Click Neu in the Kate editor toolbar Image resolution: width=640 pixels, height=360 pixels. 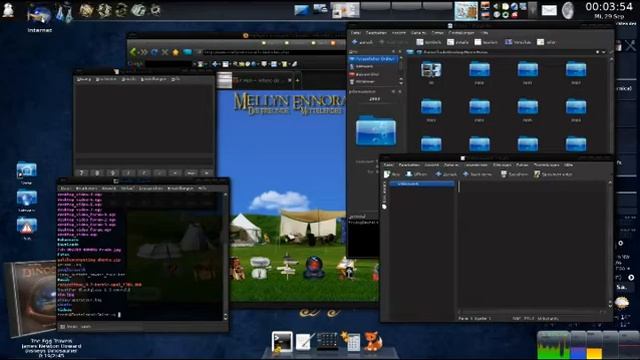point(392,174)
